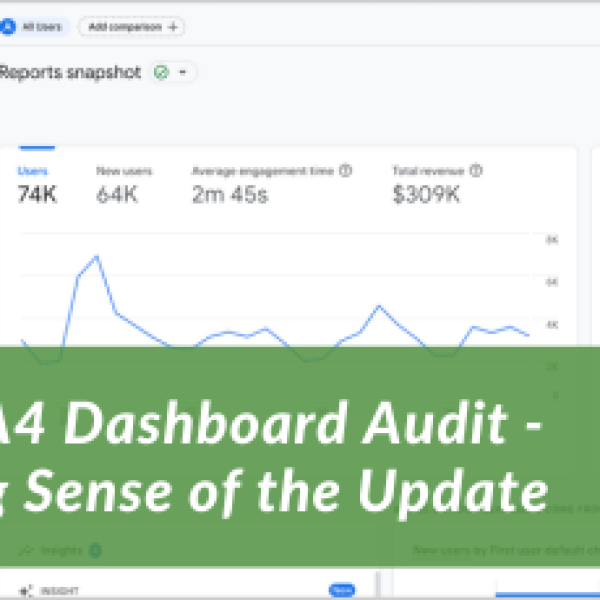The width and height of the screenshot is (600, 600).
Task: Click the blue New badge on insight card
Action: tap(342, 590)
